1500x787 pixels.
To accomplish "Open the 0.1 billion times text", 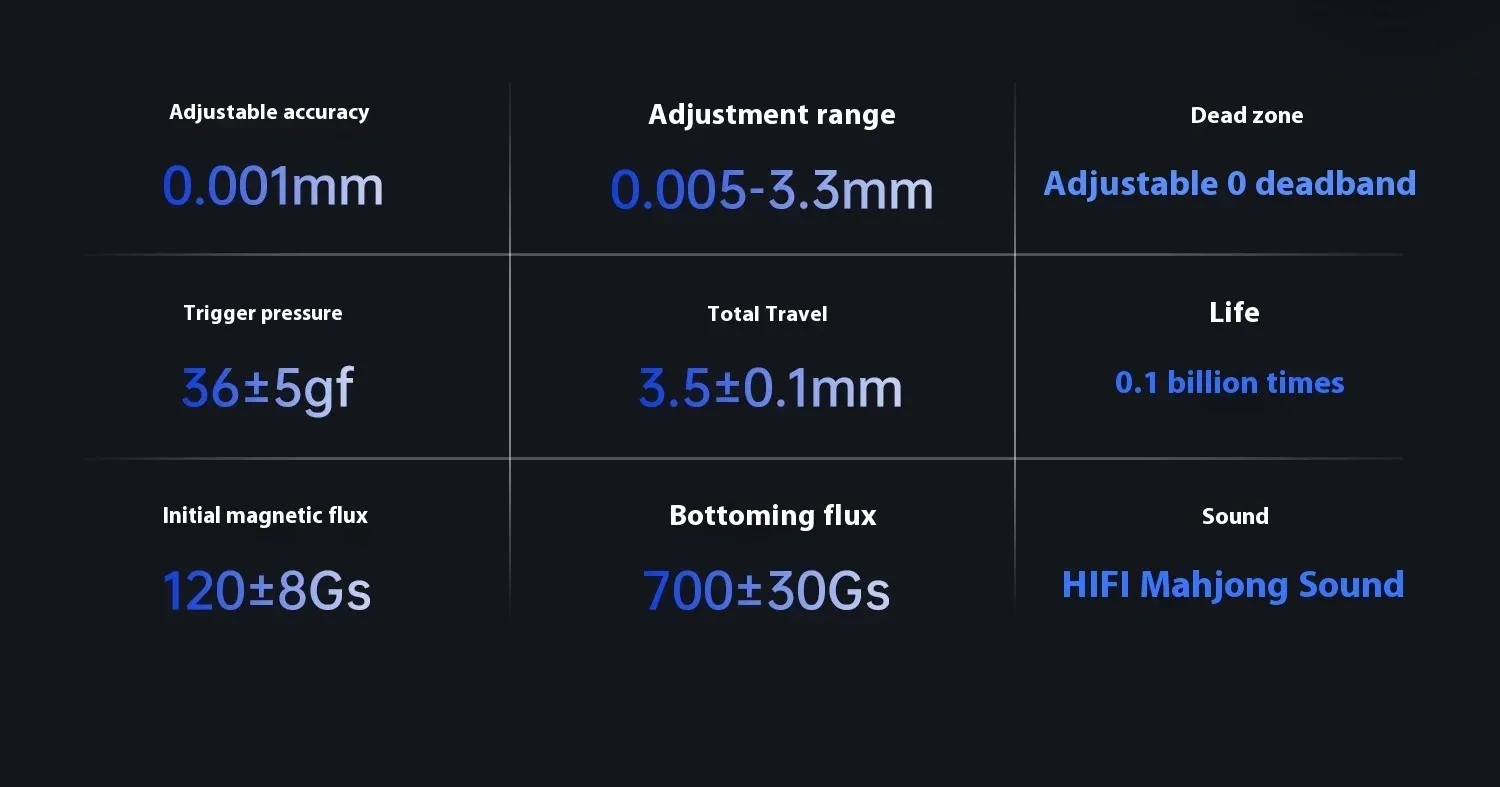I will pos(1229,383).
